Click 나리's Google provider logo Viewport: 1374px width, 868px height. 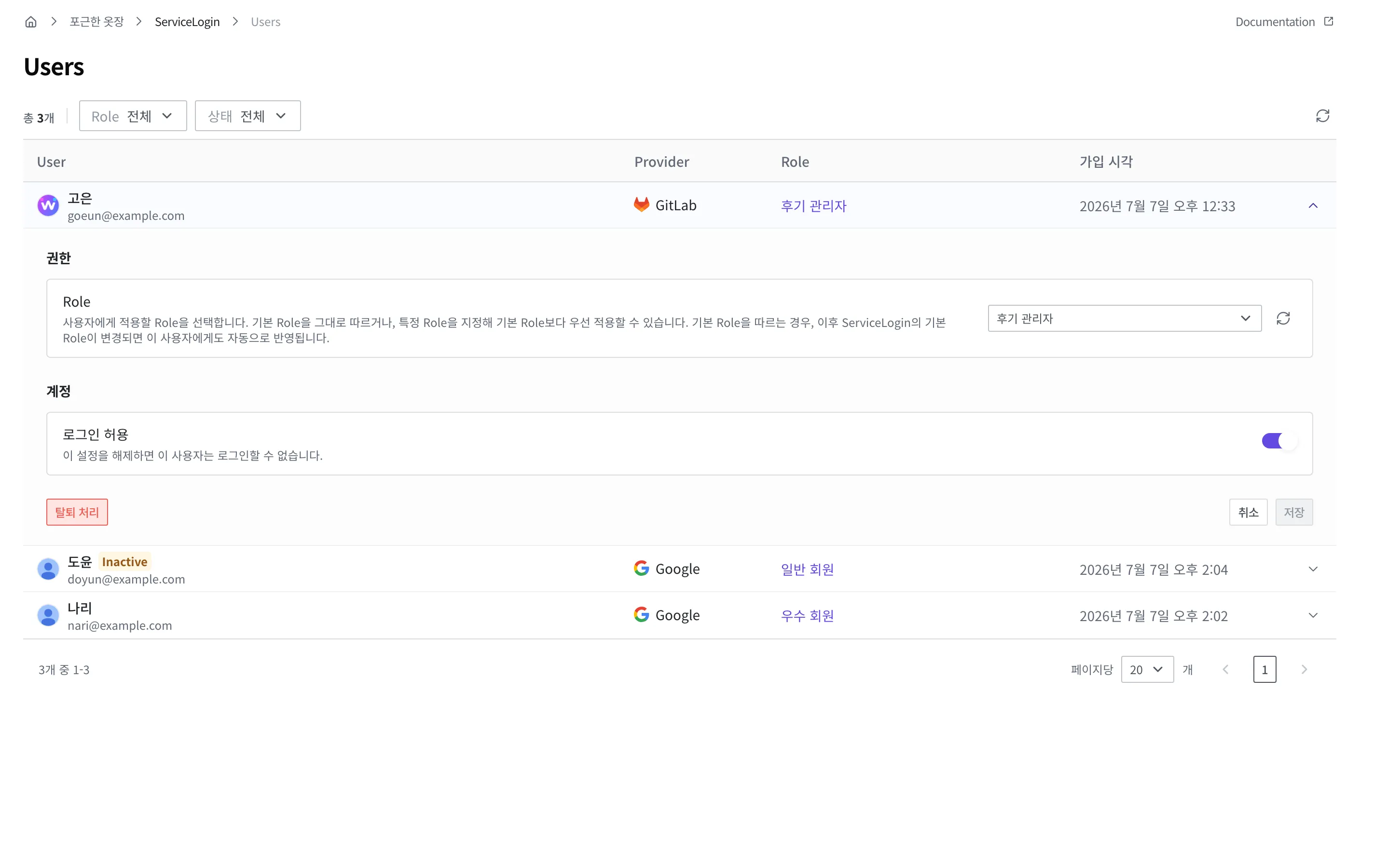tap(641, 615)
